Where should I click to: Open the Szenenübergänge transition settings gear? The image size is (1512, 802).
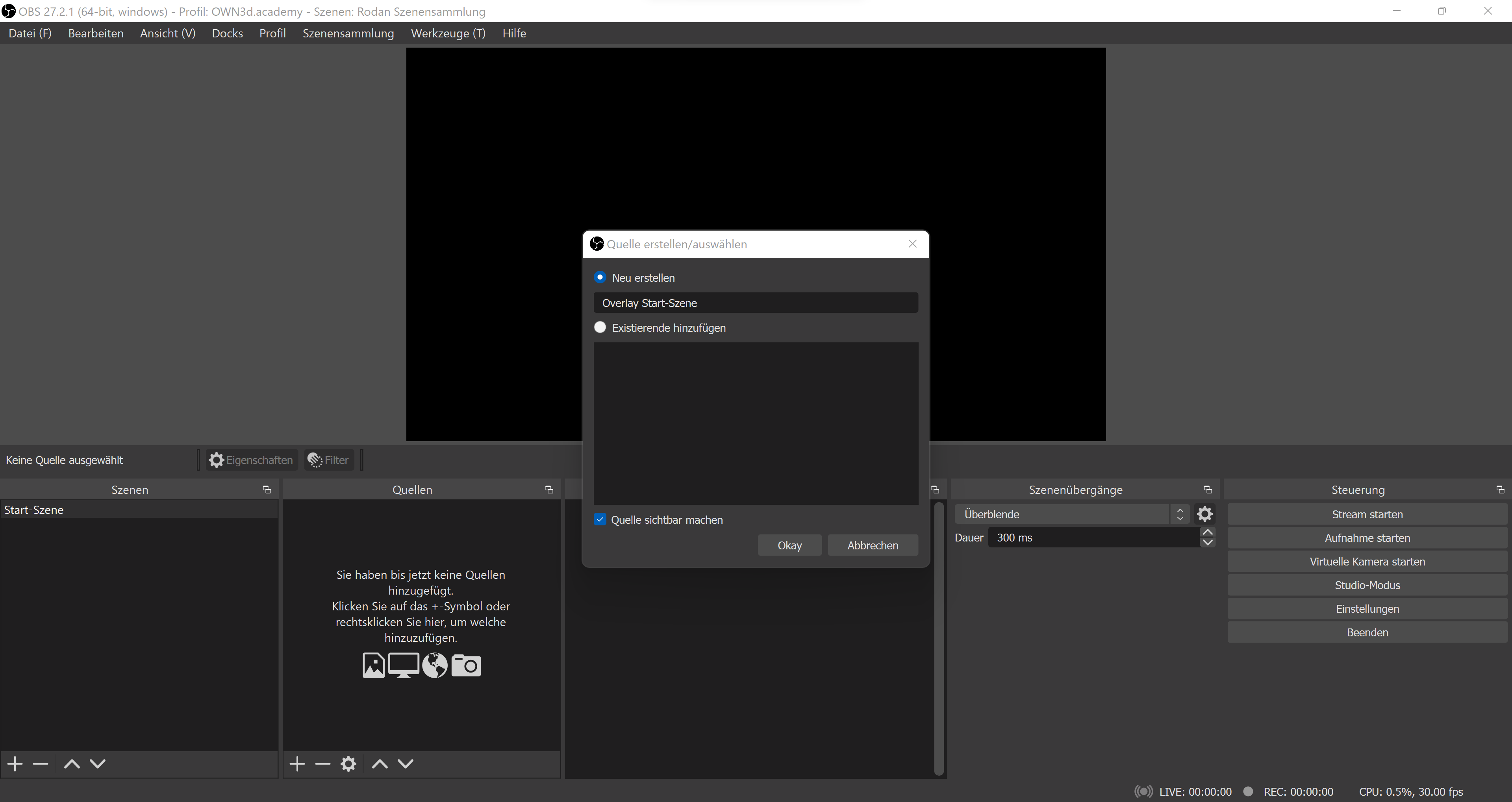[x=1205, y=513]
